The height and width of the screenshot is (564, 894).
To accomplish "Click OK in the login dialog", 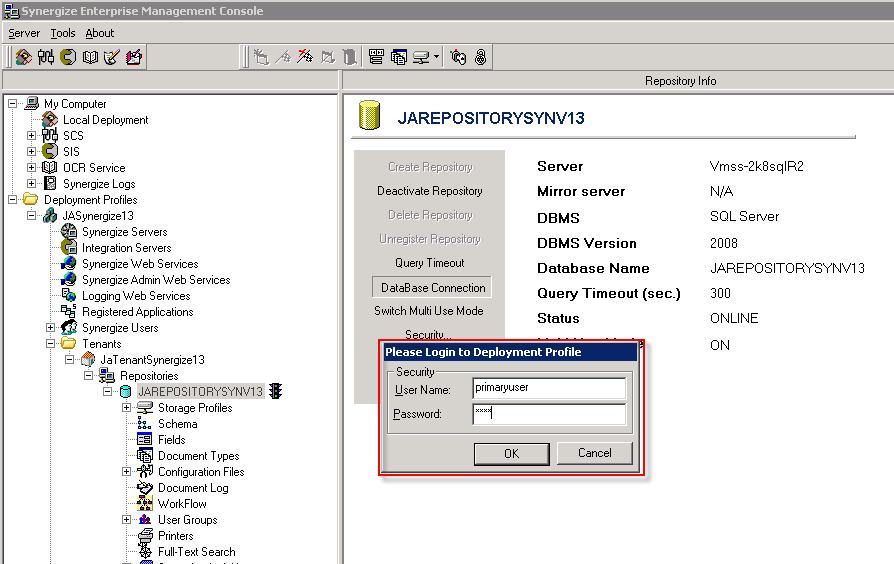I will [511, 454].
